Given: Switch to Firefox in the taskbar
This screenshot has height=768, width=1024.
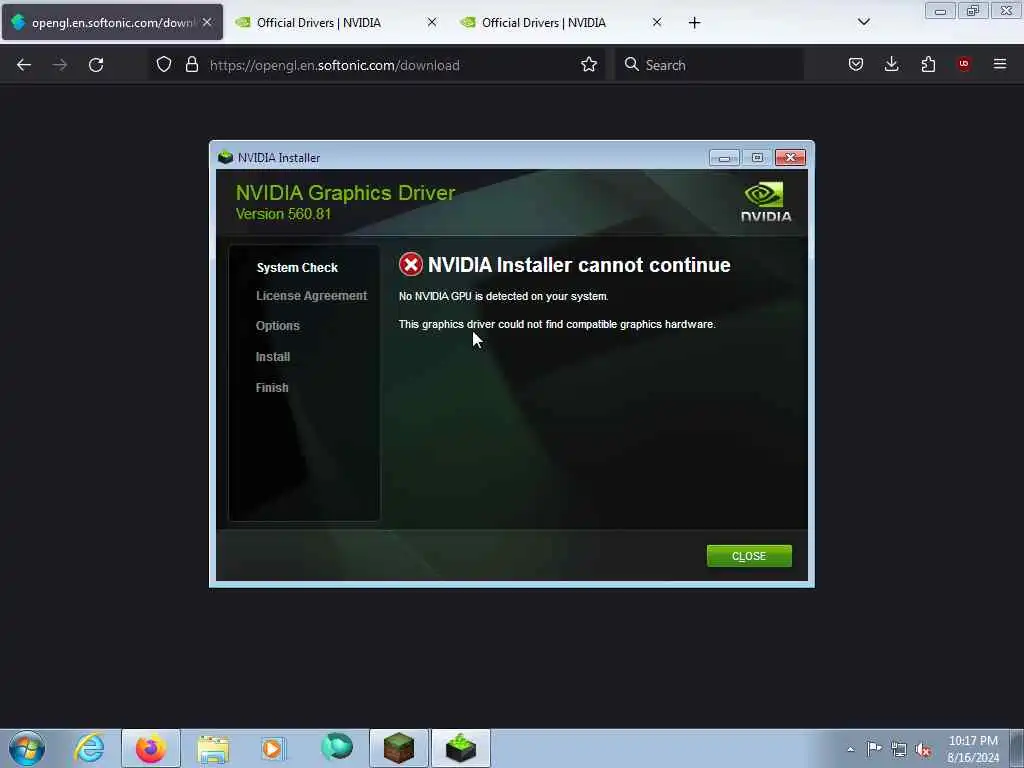Looking at the screenshot, I should click(151, 748).
